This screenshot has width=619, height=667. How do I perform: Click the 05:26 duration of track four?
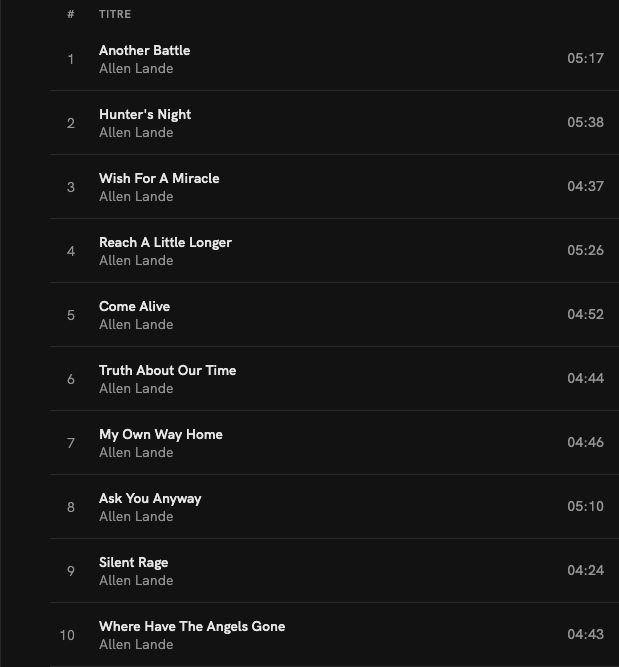click(585, 250)
